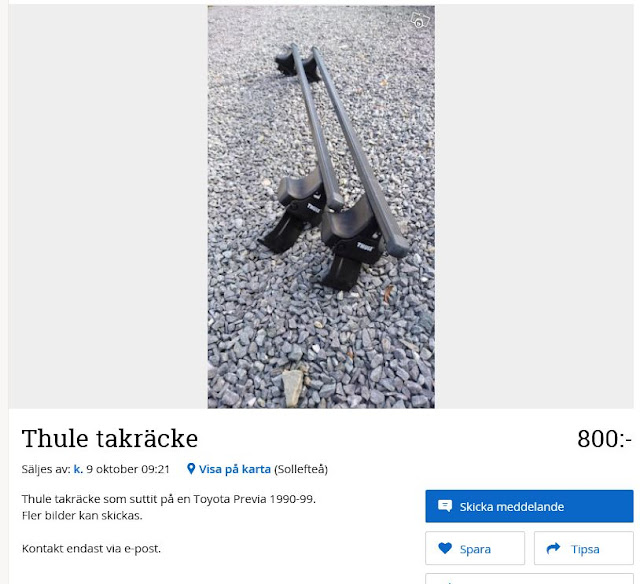Click the Kontakt endast via e-post text
This screenshot has width=640, height=584.
coord(91,548)
